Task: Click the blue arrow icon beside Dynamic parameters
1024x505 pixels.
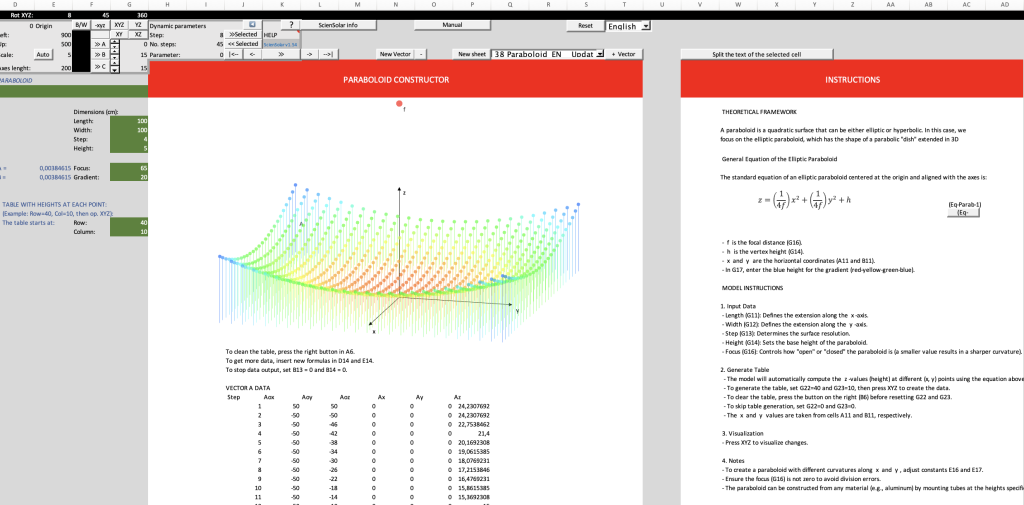Action: (252, 25)
